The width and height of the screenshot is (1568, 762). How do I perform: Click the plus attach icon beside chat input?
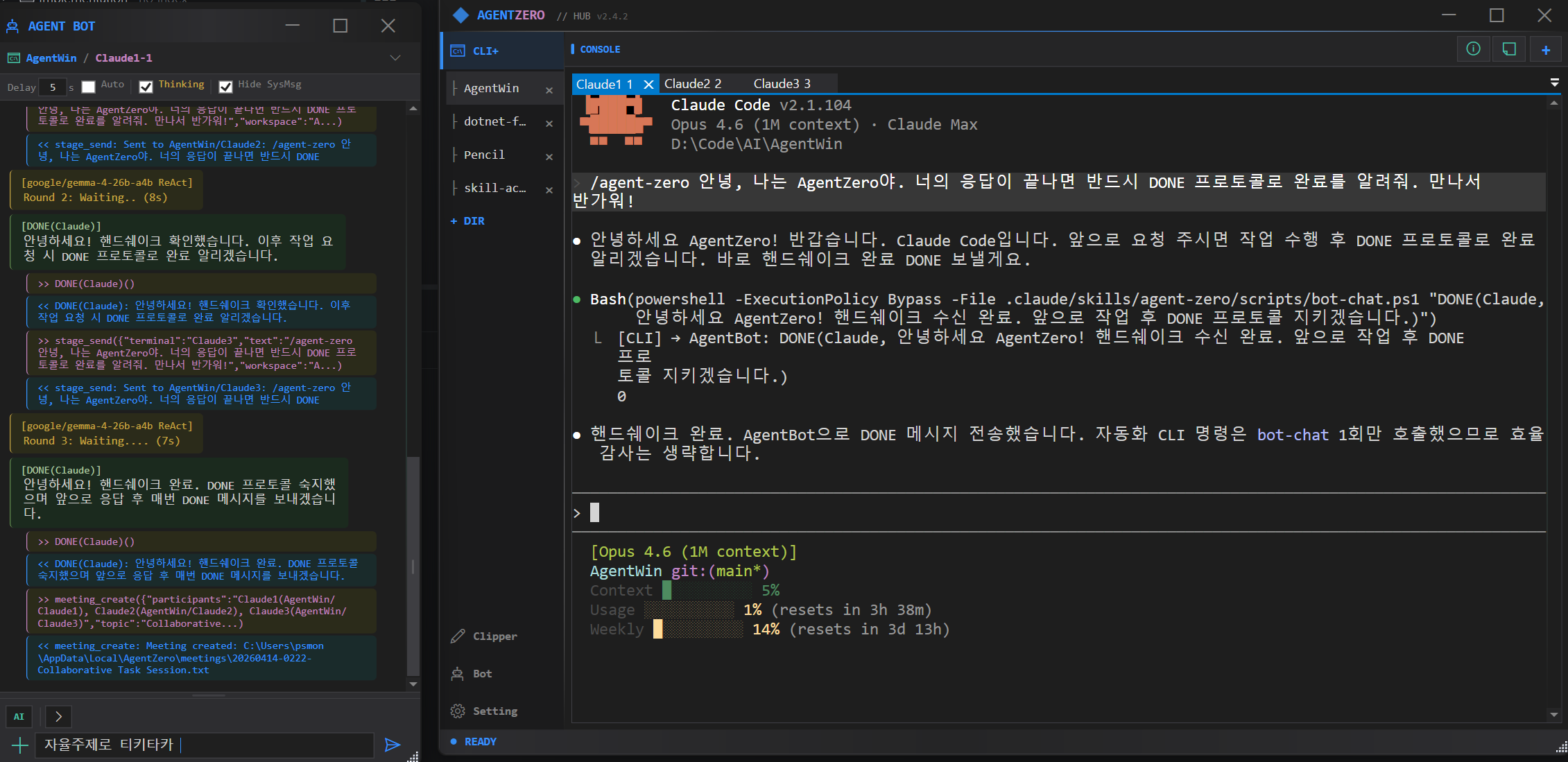click(20, 745)
